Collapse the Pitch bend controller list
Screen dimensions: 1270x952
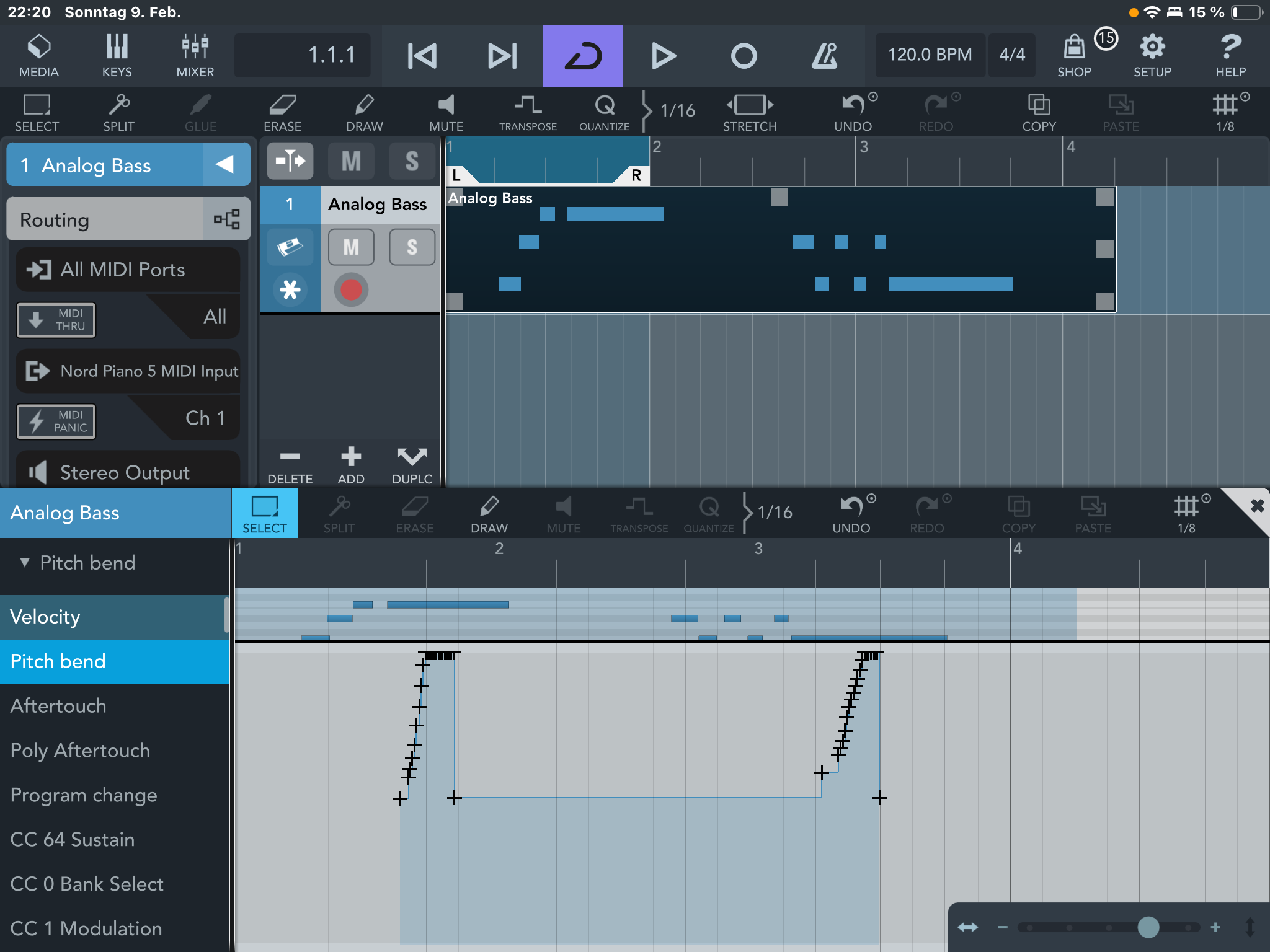point(25,562)
